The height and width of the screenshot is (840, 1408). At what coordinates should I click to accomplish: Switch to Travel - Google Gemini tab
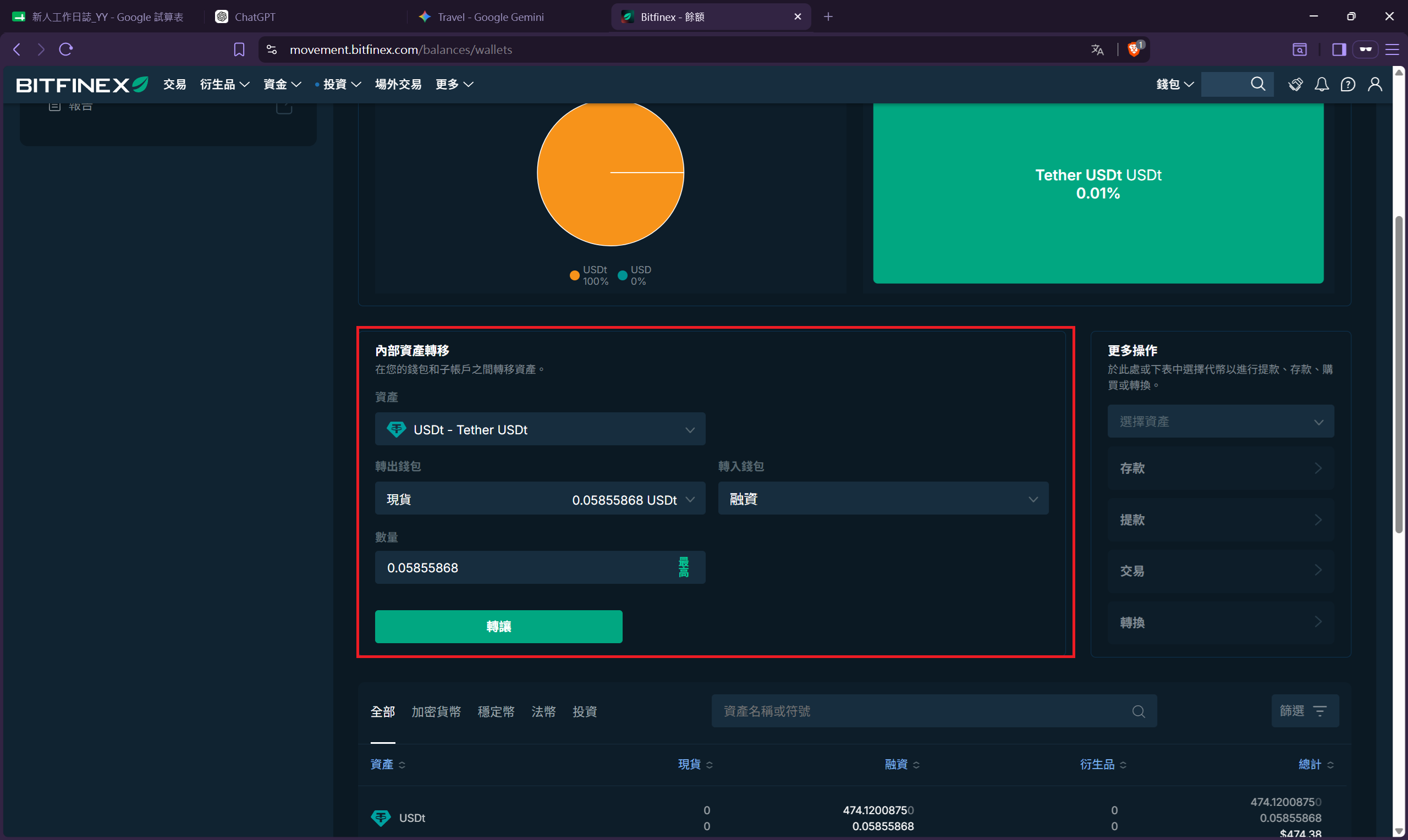pos(508,16)
